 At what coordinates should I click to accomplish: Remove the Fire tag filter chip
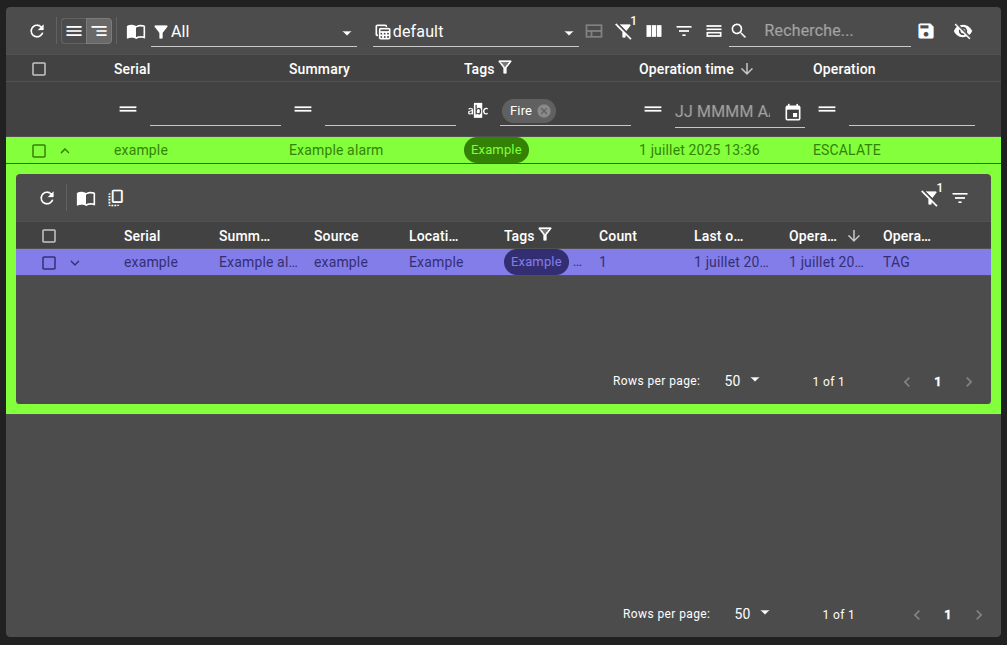click(544, 110)
